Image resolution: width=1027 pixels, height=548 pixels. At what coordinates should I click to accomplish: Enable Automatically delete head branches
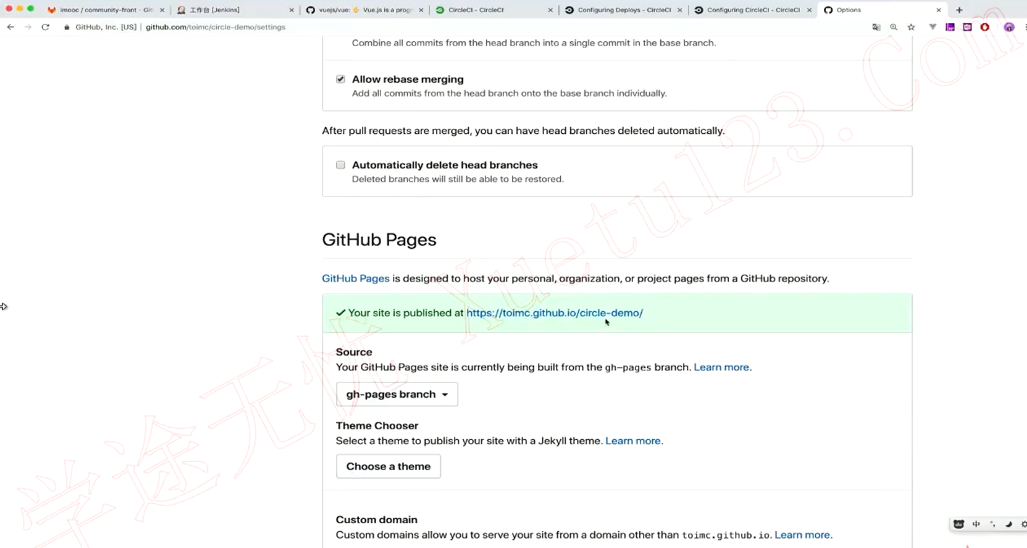click(x=341, y=165)
